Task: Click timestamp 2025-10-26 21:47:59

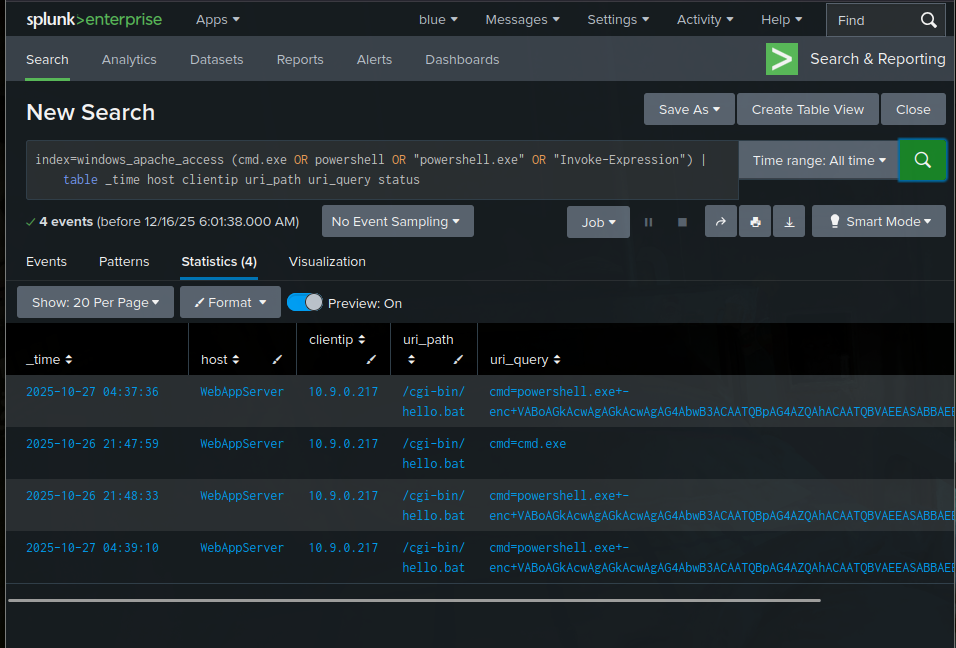Action: (x=92, y=444)
